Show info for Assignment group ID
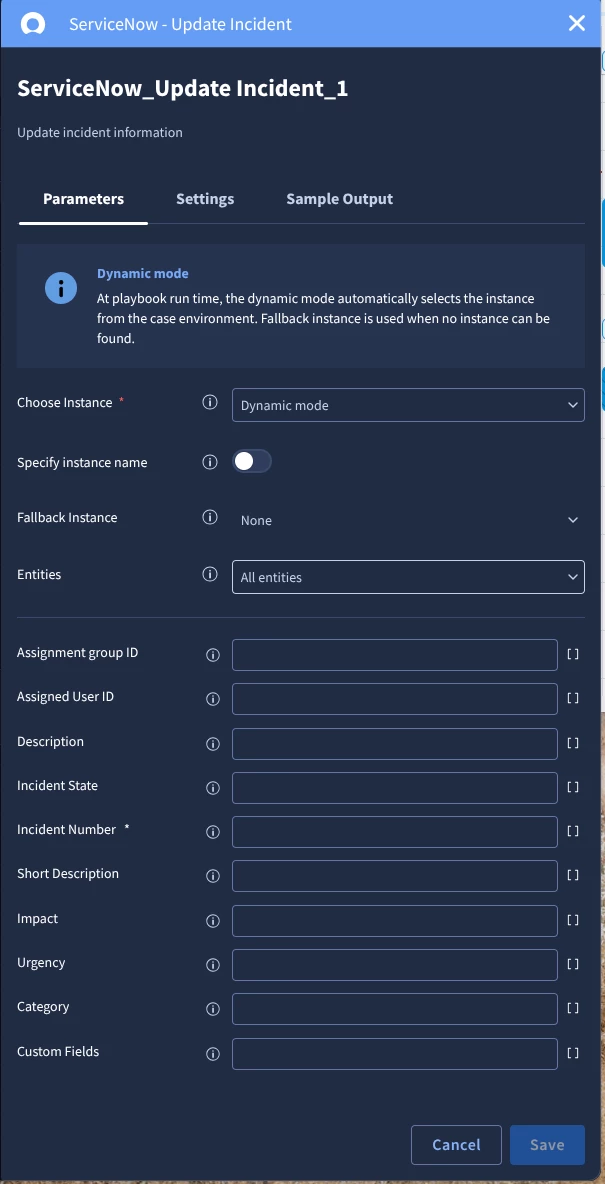 (213, 655)
